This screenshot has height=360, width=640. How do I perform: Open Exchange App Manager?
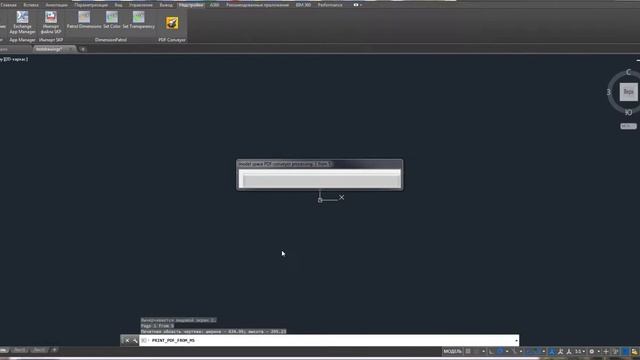click(x=22, y=22)
